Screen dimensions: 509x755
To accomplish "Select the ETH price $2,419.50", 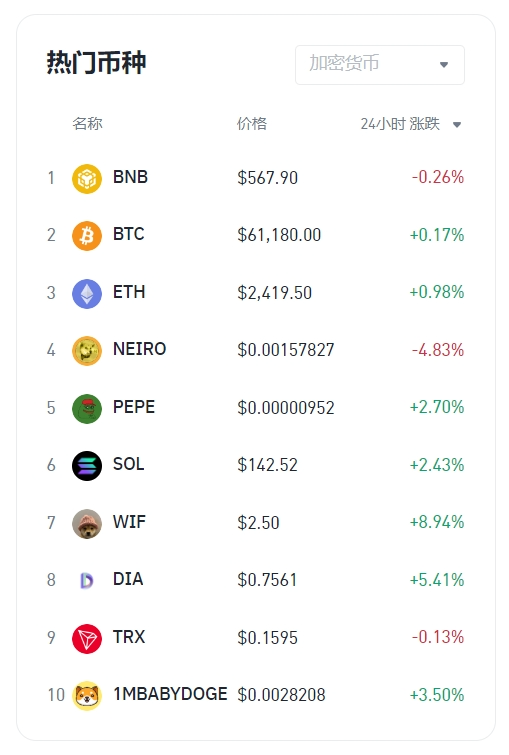I will coord(274,293).
